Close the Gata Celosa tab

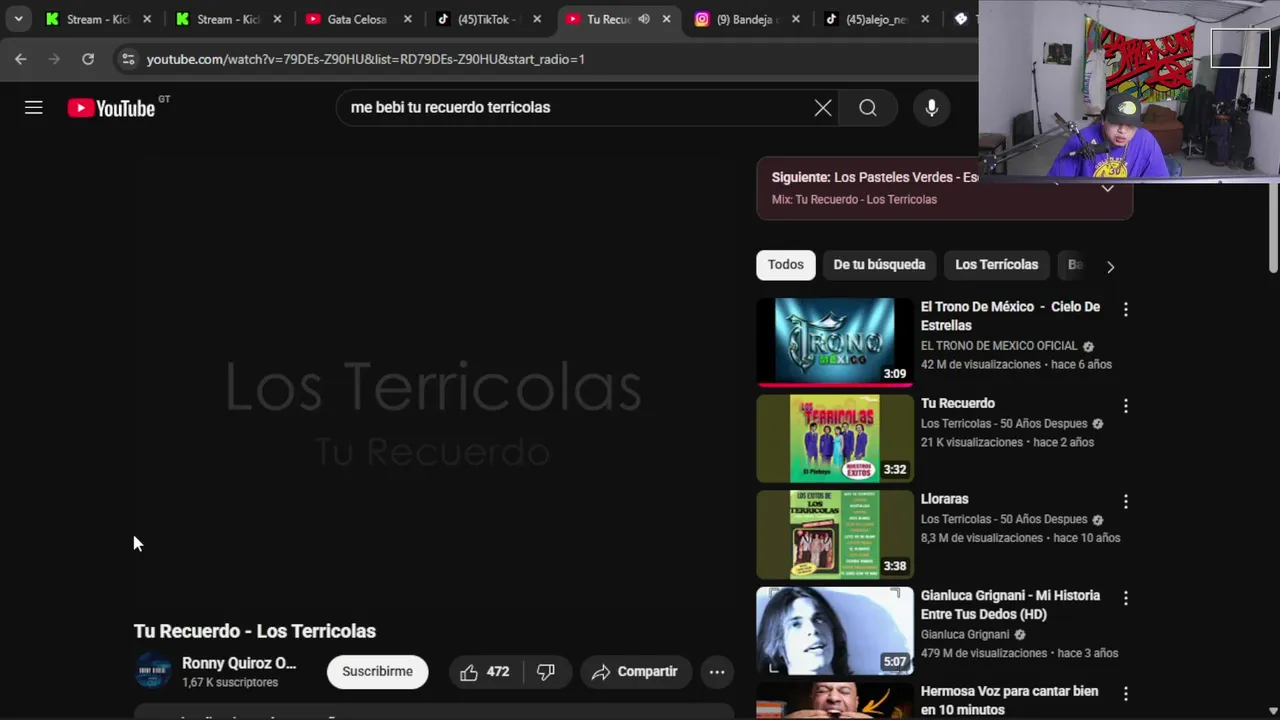click(407, 19)
